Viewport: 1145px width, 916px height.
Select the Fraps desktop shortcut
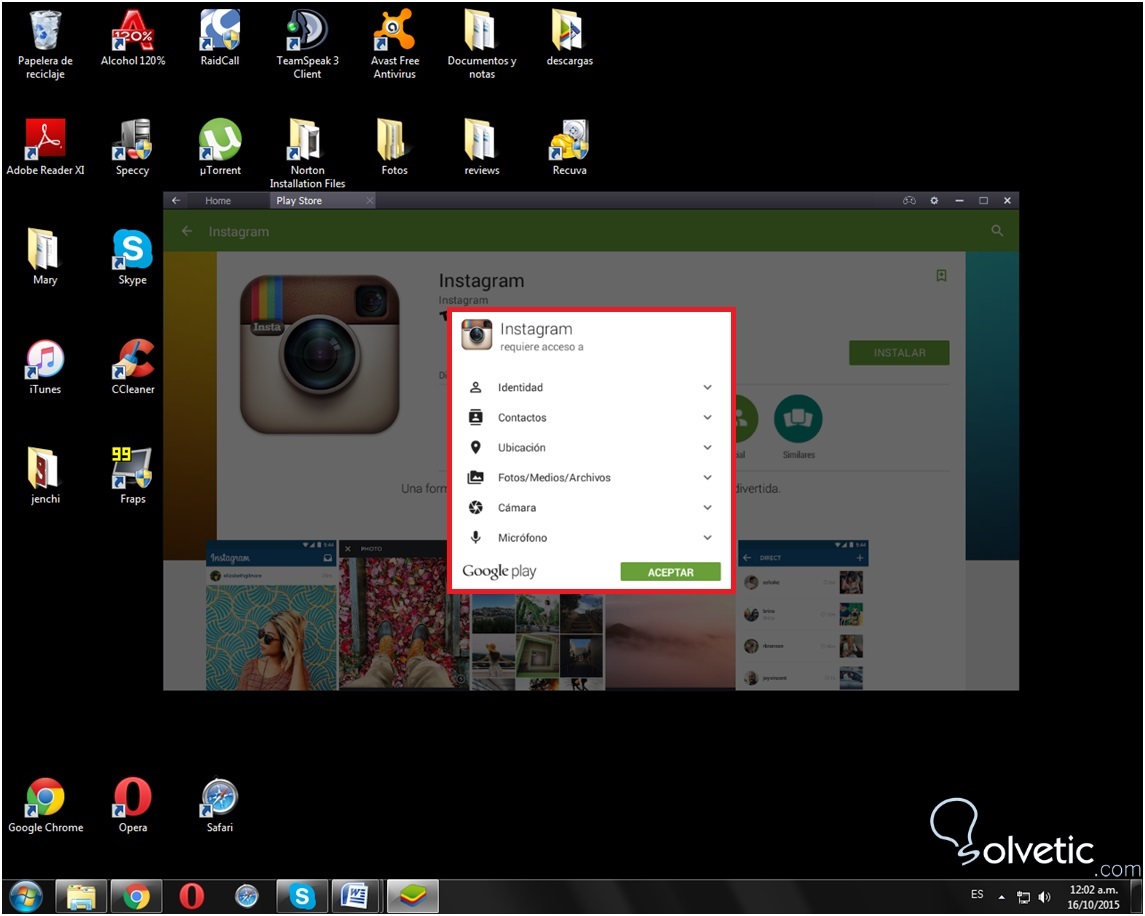click(x=132, y=476)
